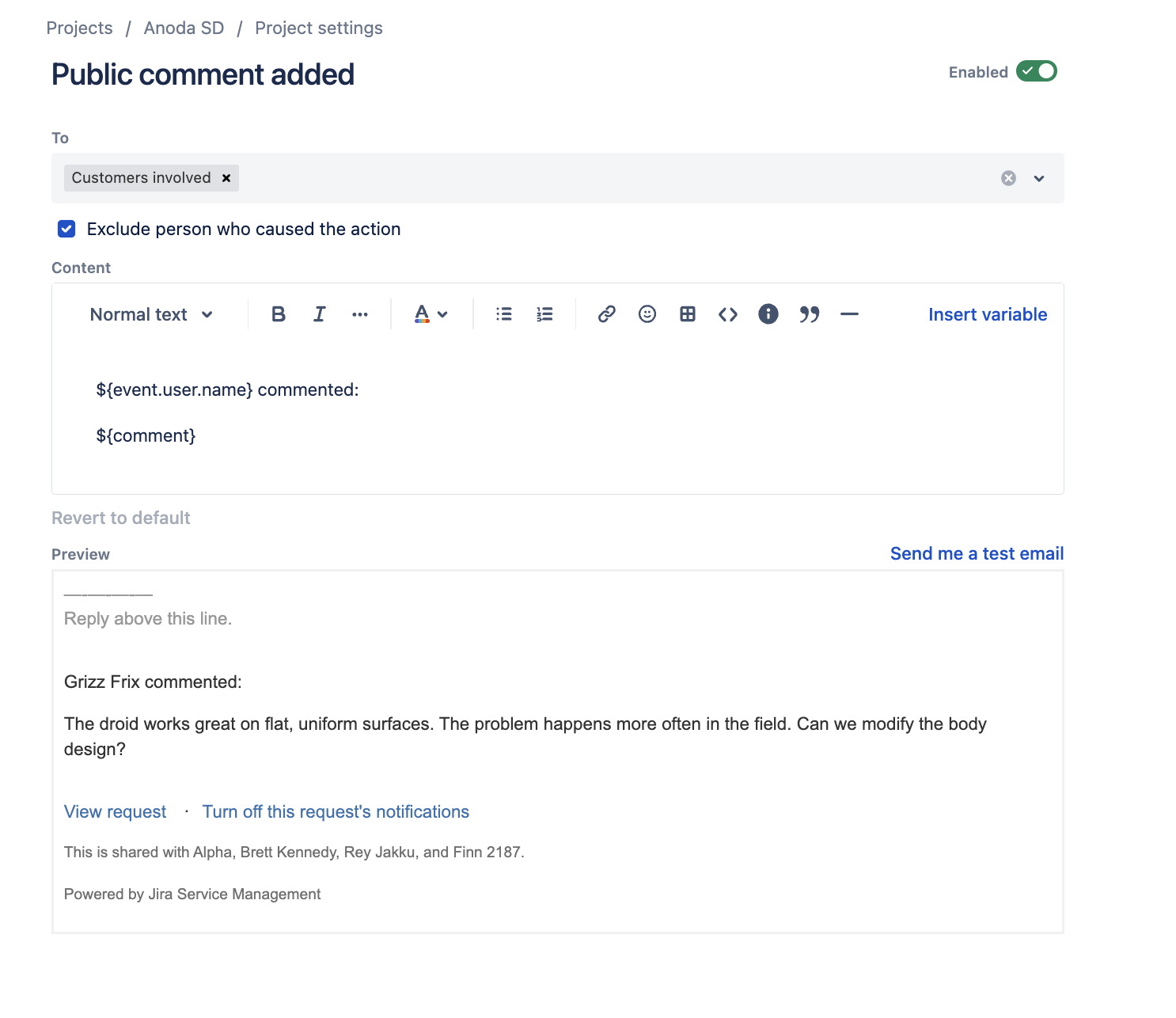Insert a table into the content
This screenshot has height=1018, width=1176.
coord(688,314)
